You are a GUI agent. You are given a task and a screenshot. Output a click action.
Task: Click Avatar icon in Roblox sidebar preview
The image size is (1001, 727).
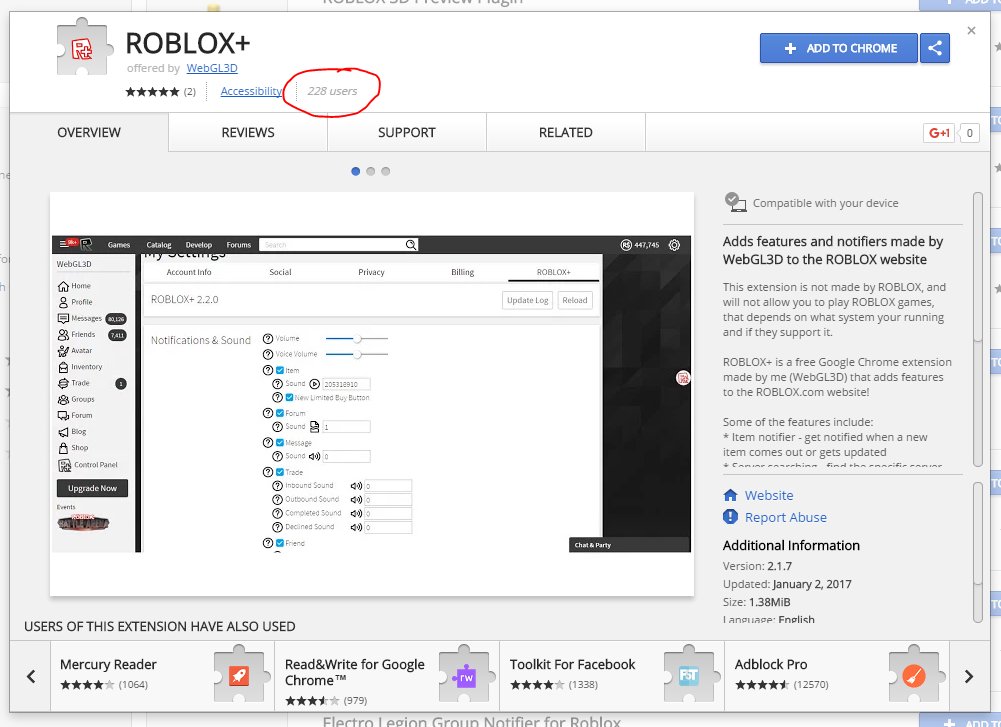click(x=63, y=350)
